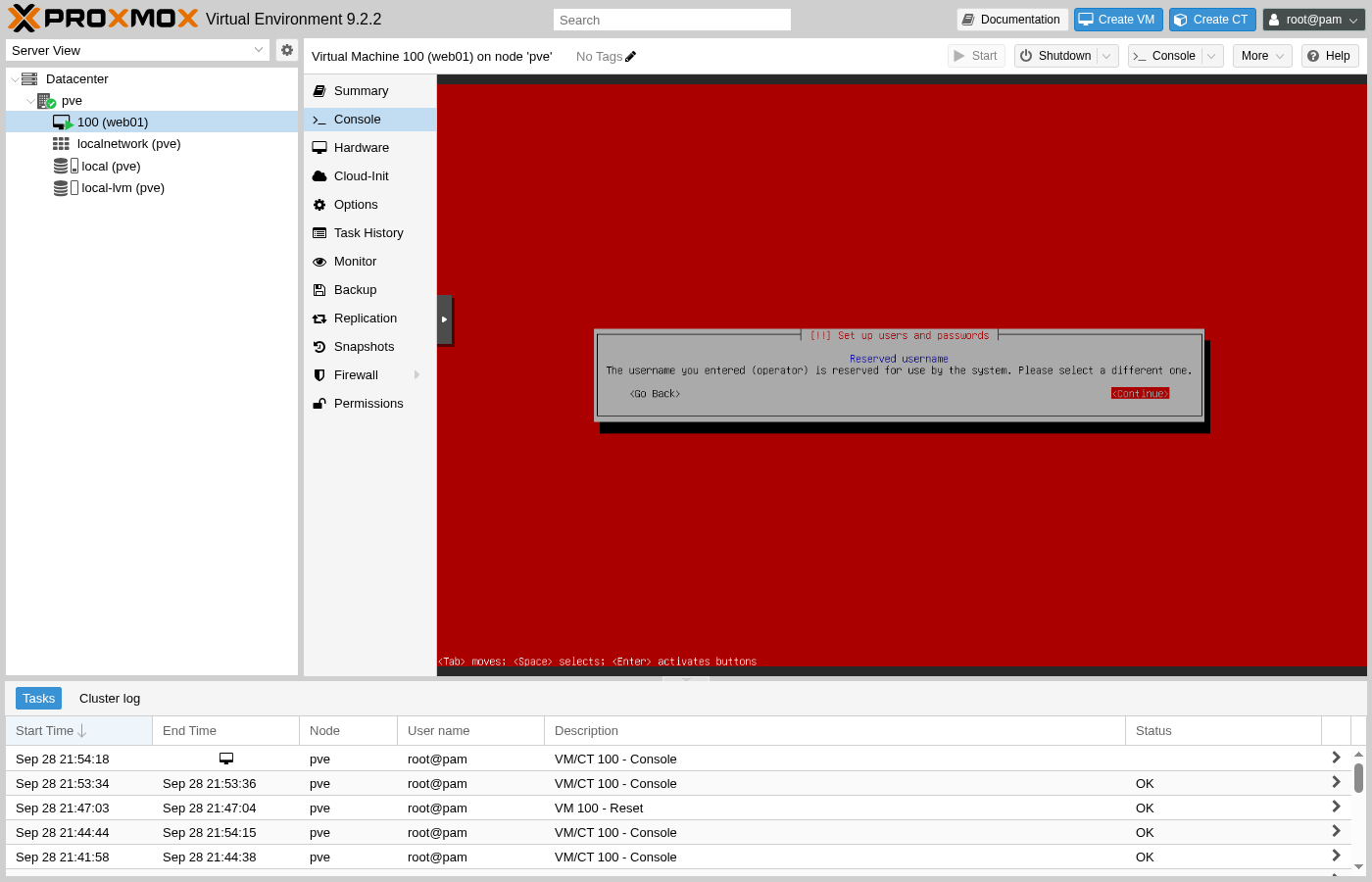Viewport: 1372px width, 882px height.
Task: Click the Hardware monitor icon
Action: [319, 148]
